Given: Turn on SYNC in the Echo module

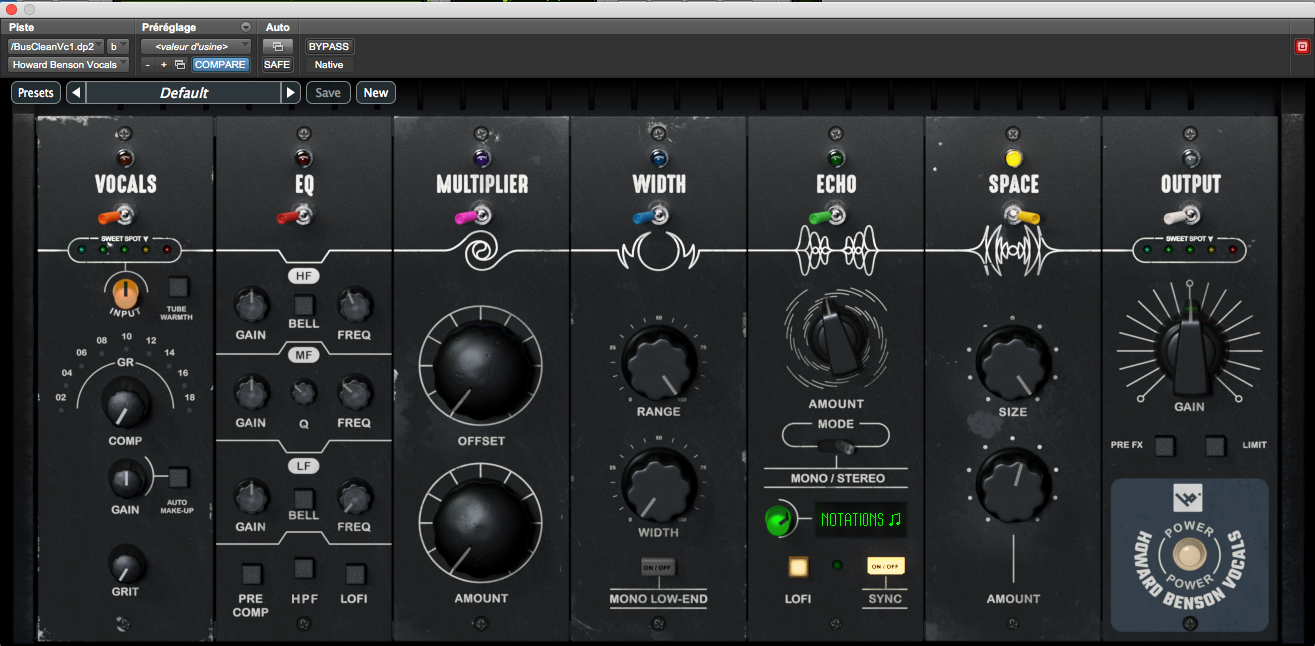Looking at the screenshot, I should [884, 566].
